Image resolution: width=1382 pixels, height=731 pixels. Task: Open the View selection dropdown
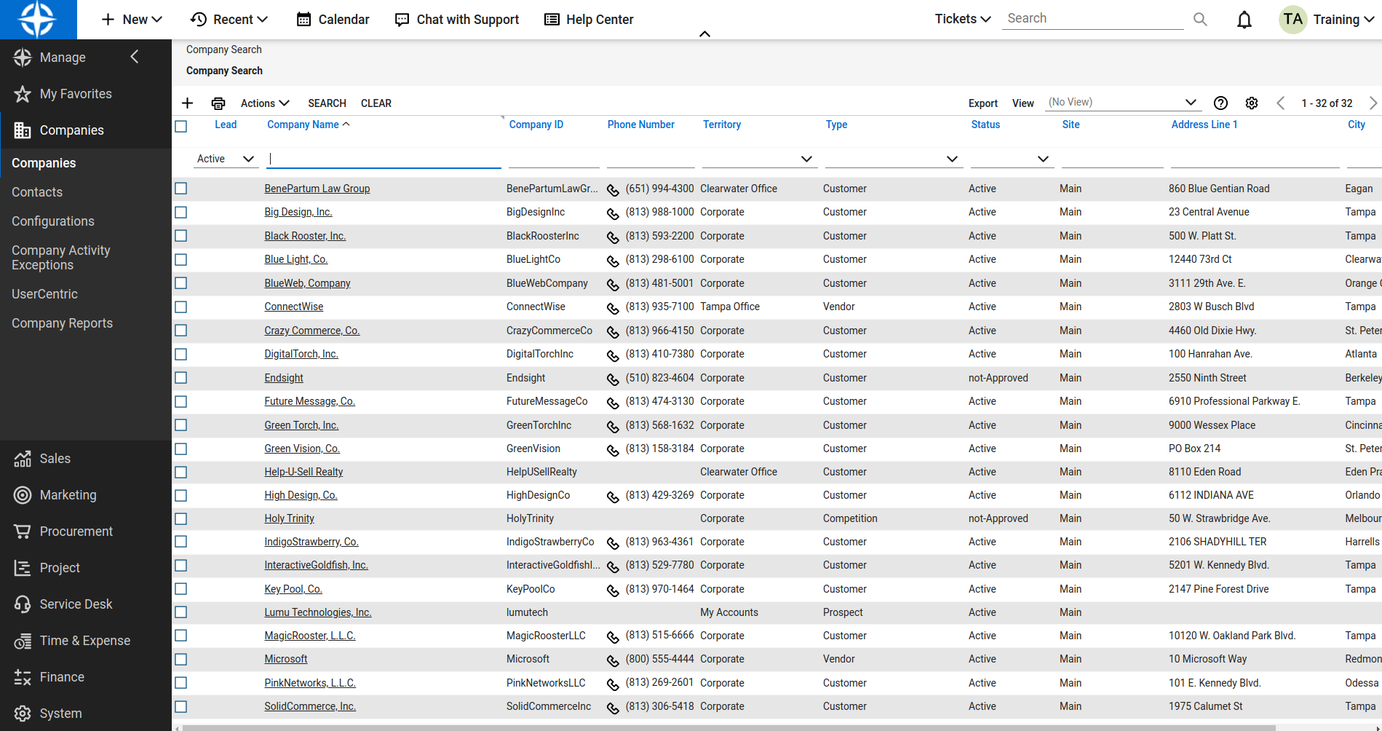click(1190, 102)
